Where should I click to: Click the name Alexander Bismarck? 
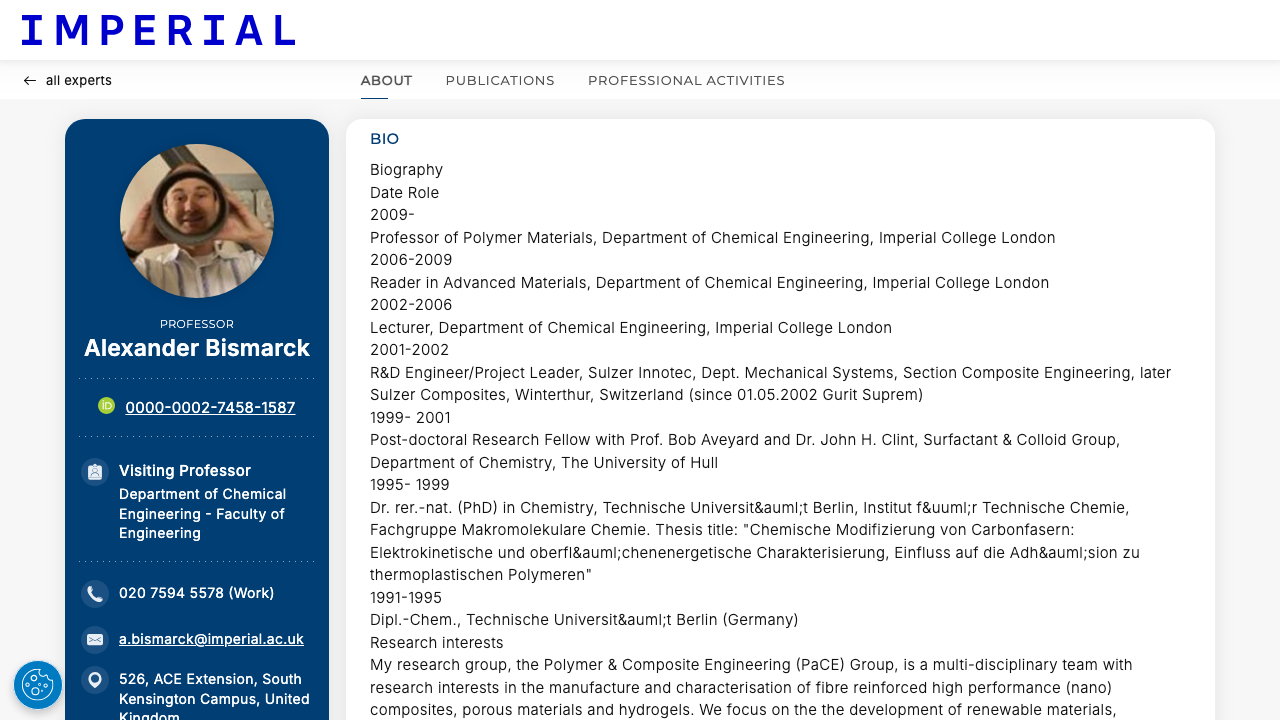[x=196, y=347]
